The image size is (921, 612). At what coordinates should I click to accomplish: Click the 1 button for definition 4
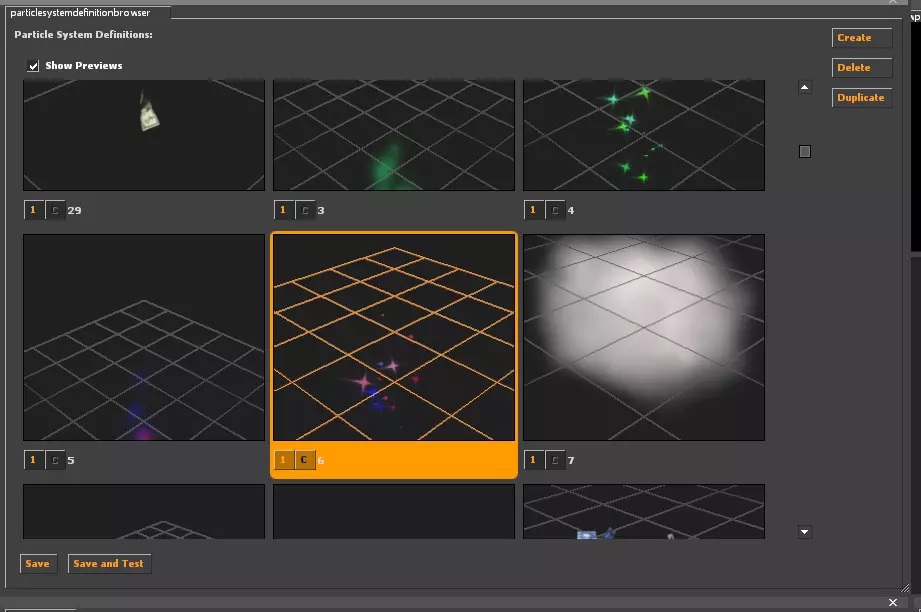pyautogui.click(x=533, y=210)
